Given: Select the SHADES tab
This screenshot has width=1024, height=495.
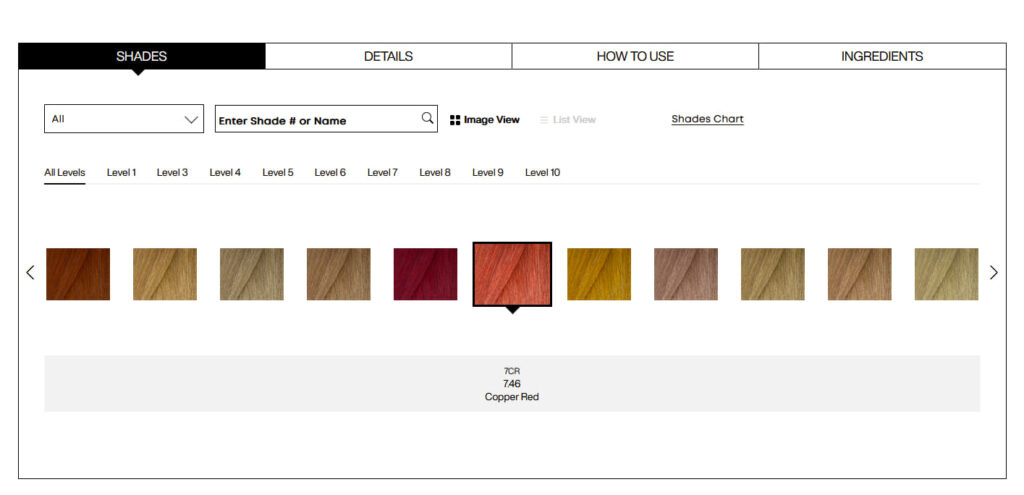Looking at the screenshot, I should [x=141, y=56].
